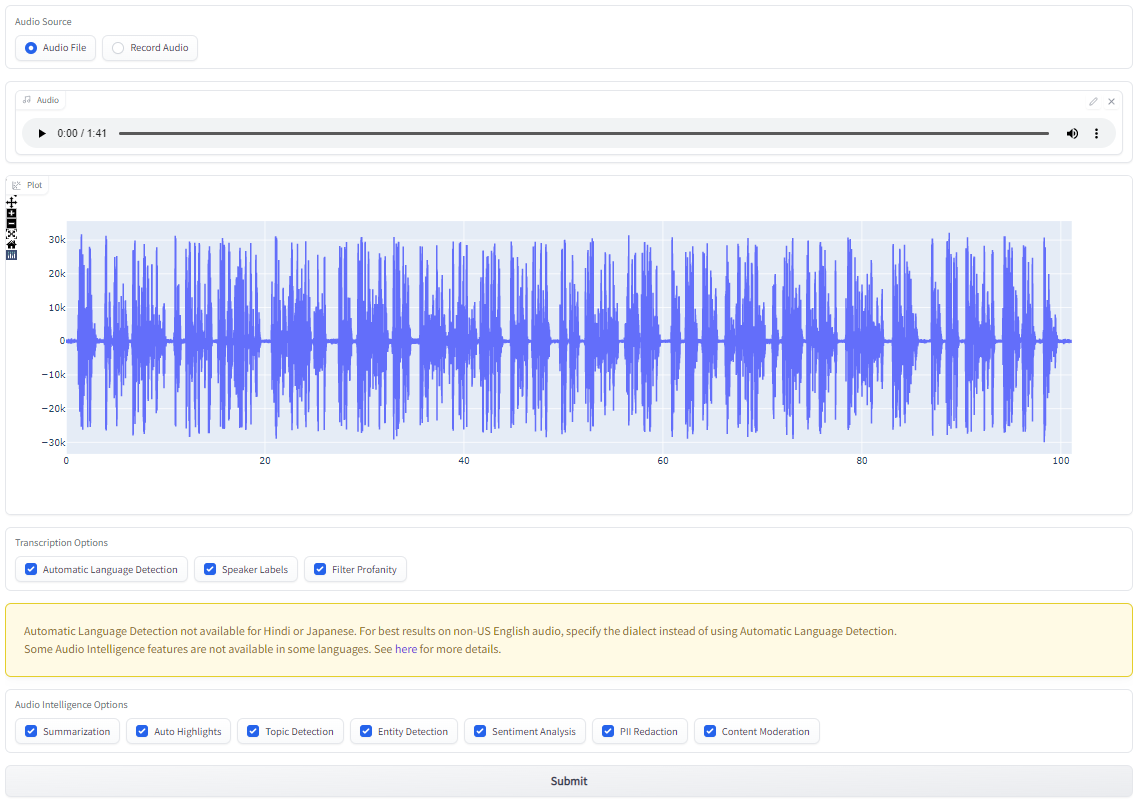Screen dimensions: 1139x804
Task: Disable the PII Redaction option
Action: pos(640,731)
